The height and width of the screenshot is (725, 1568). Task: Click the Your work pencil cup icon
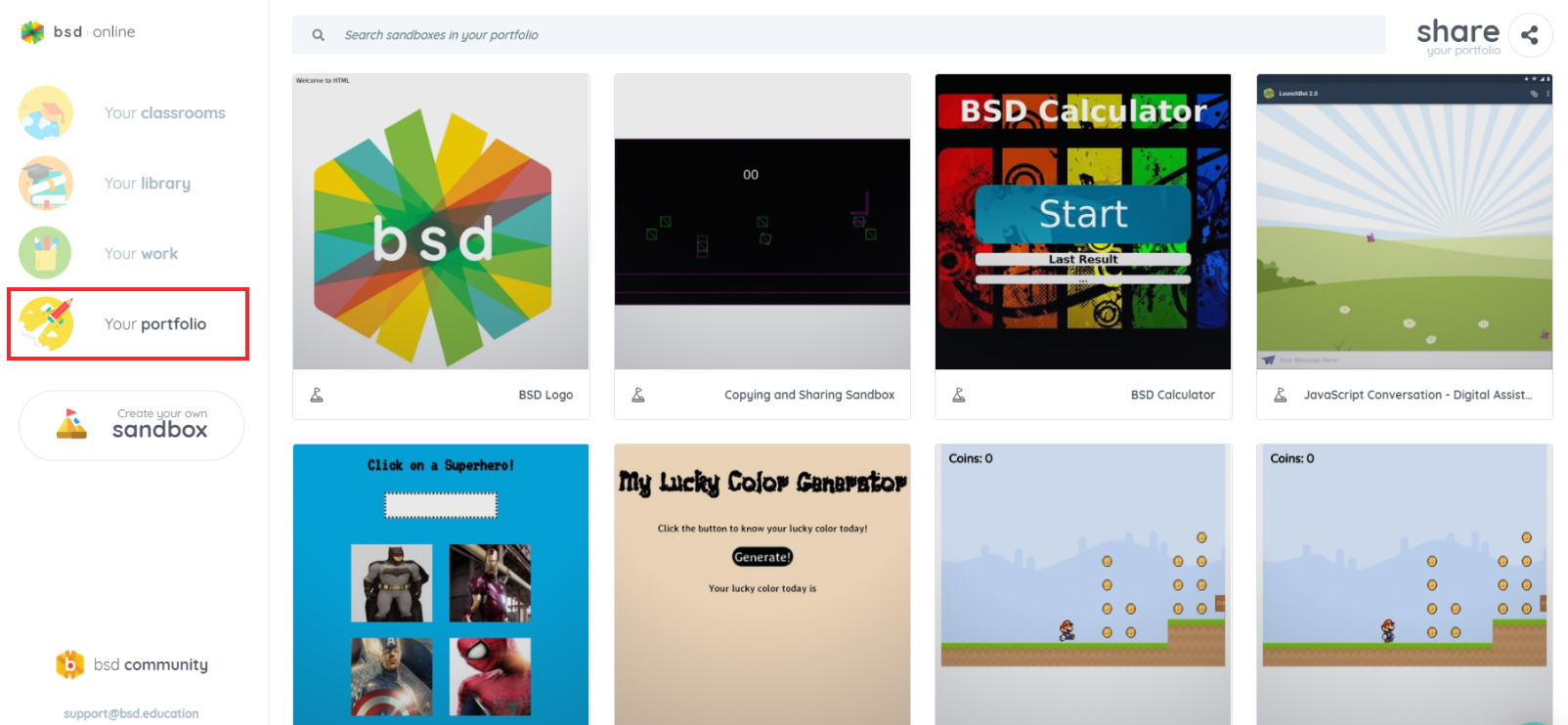45,253
